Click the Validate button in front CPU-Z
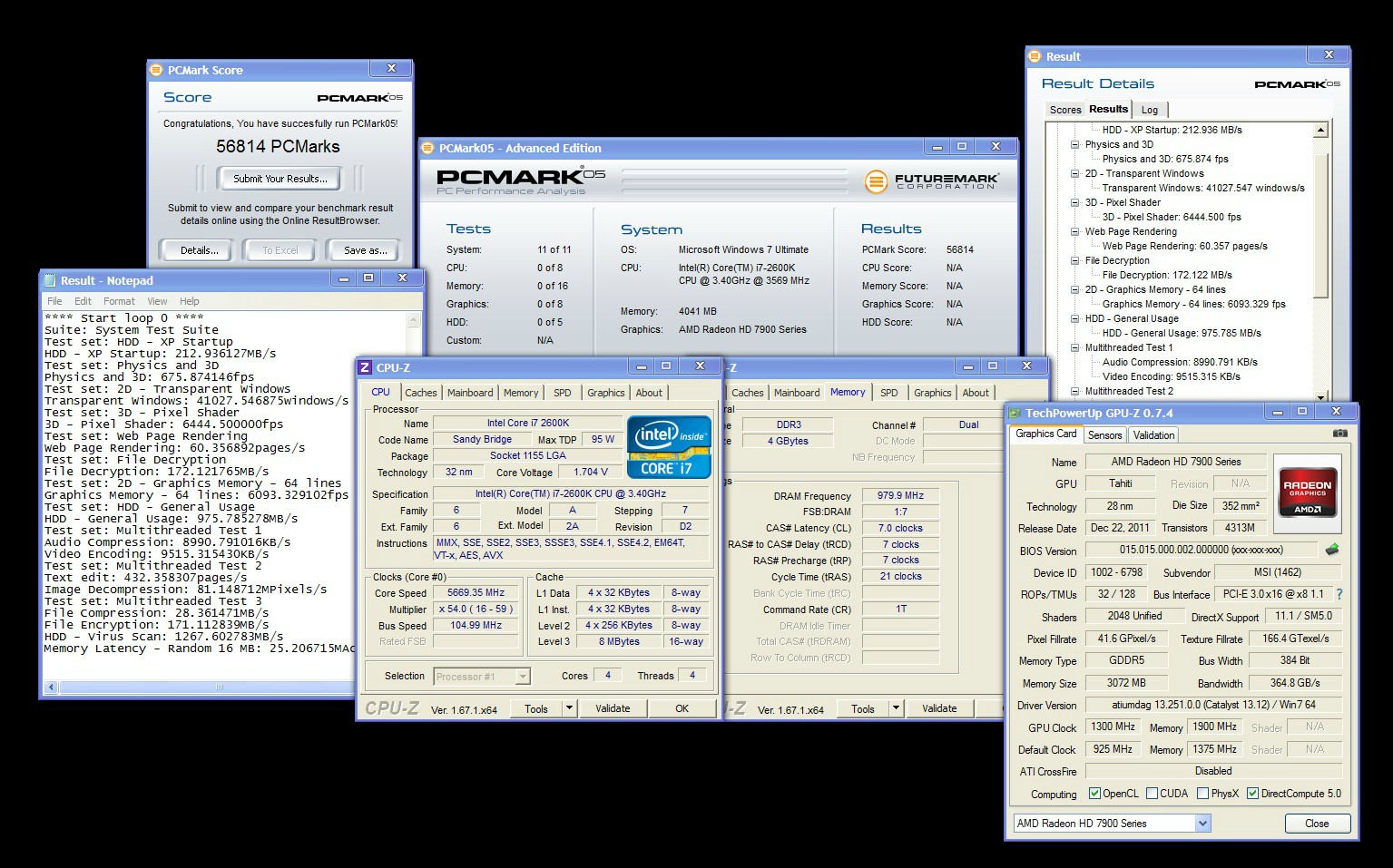The height and width of the screenshot is (868, 1393). point(613,708)
